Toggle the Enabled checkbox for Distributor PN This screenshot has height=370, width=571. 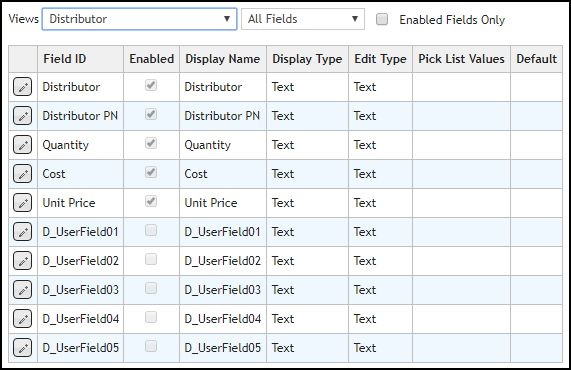(x=151, y=114)
